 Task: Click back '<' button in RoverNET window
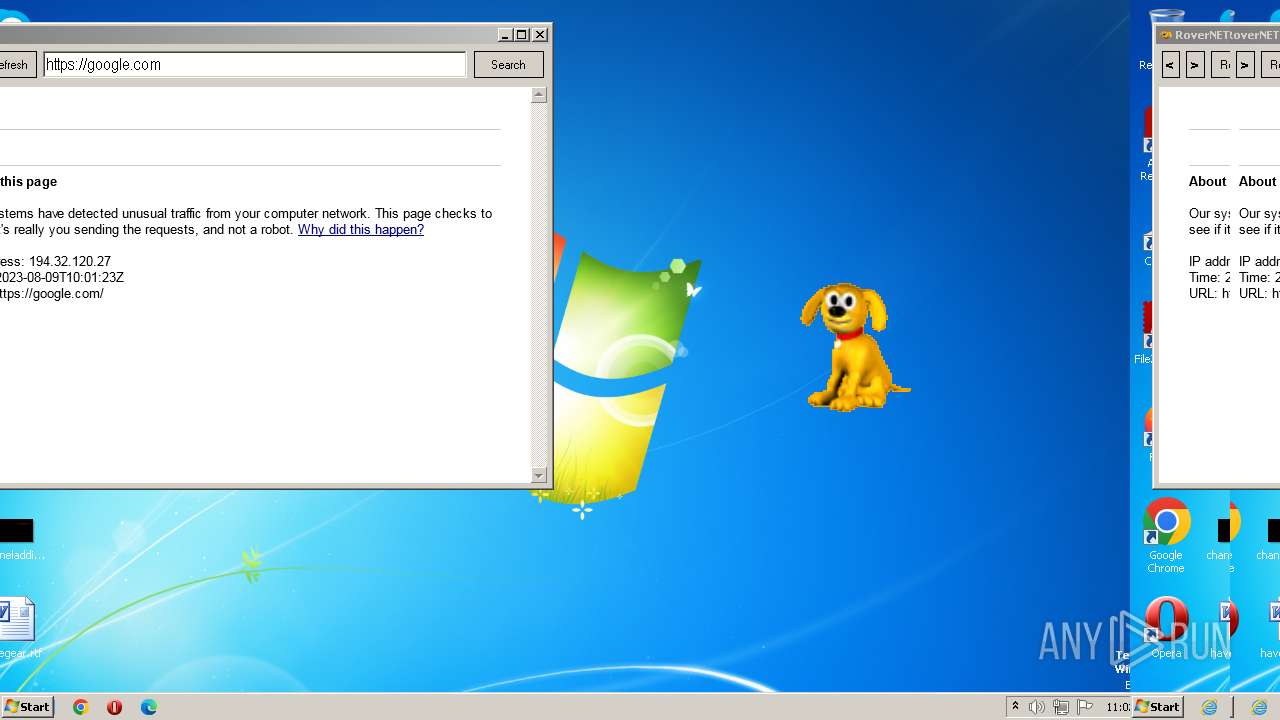[1170, 65]
